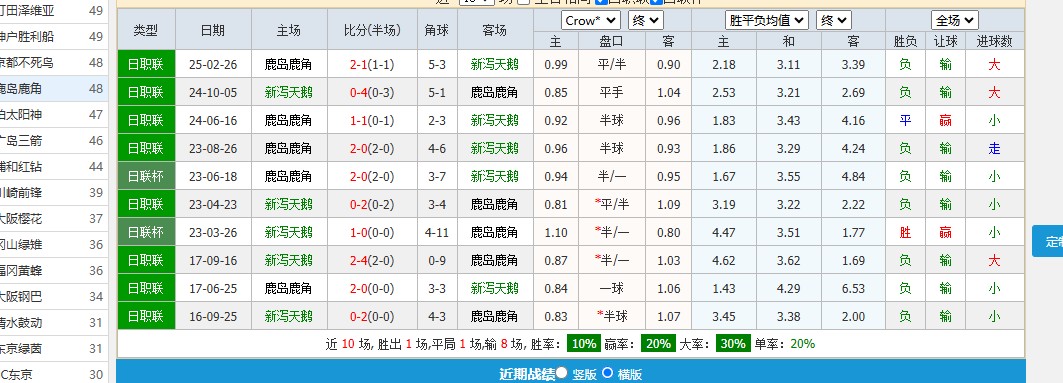Open the 2-4 score link for 17-09-16
1063x383 pixels.
pyautogui.click(x=359, y=260)
